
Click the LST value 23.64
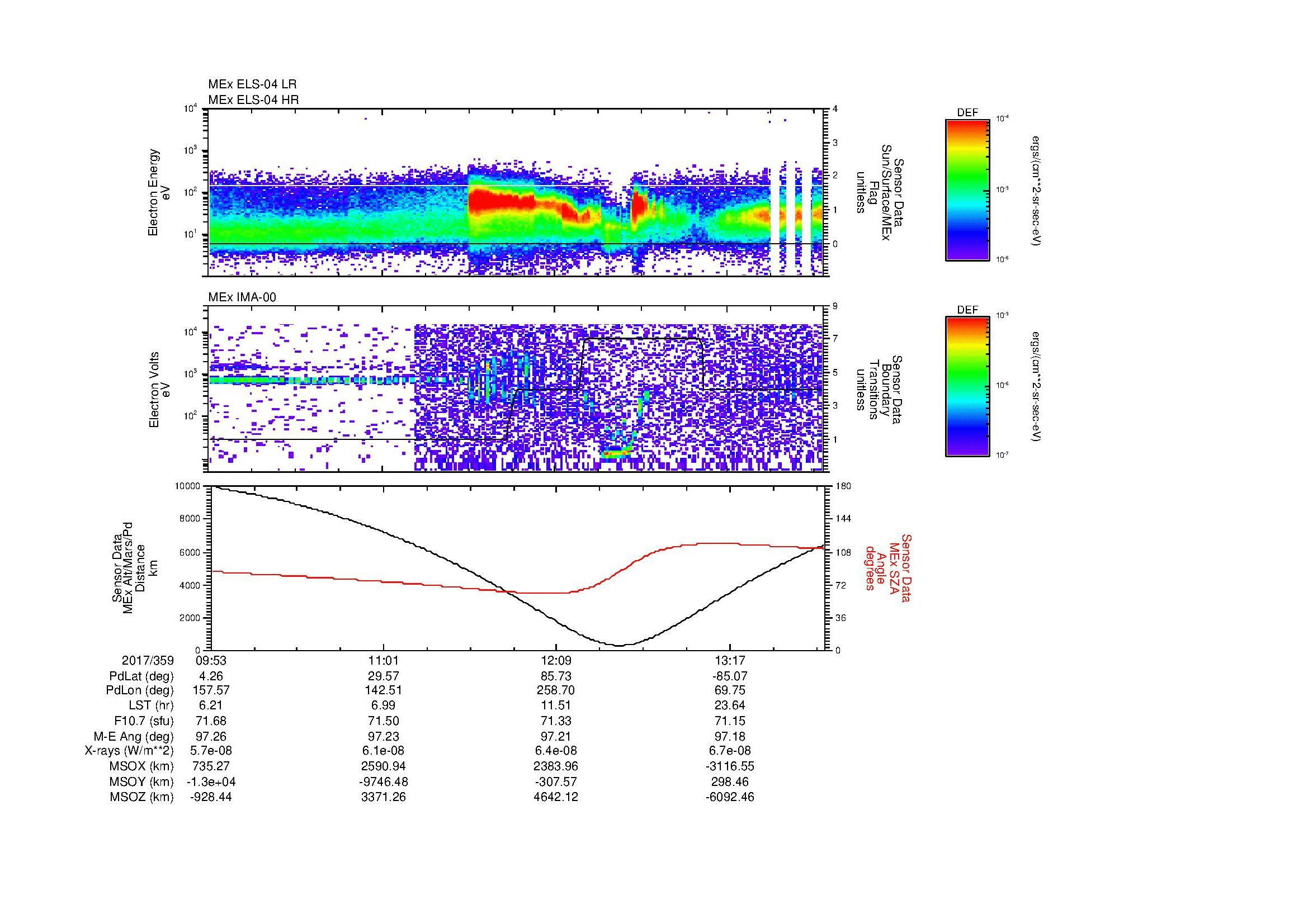tap(730, 706)
